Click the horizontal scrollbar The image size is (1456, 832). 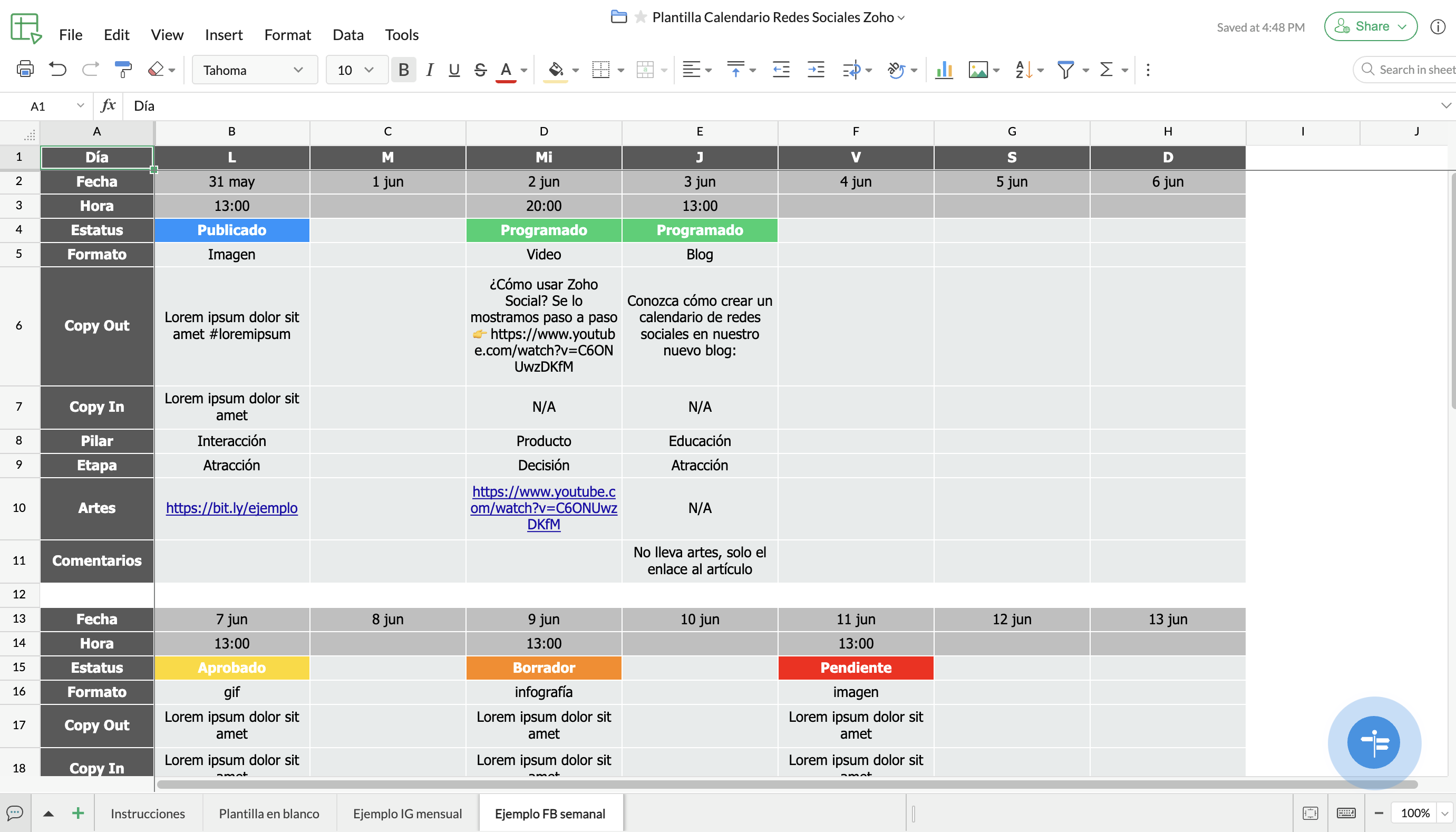787,785
